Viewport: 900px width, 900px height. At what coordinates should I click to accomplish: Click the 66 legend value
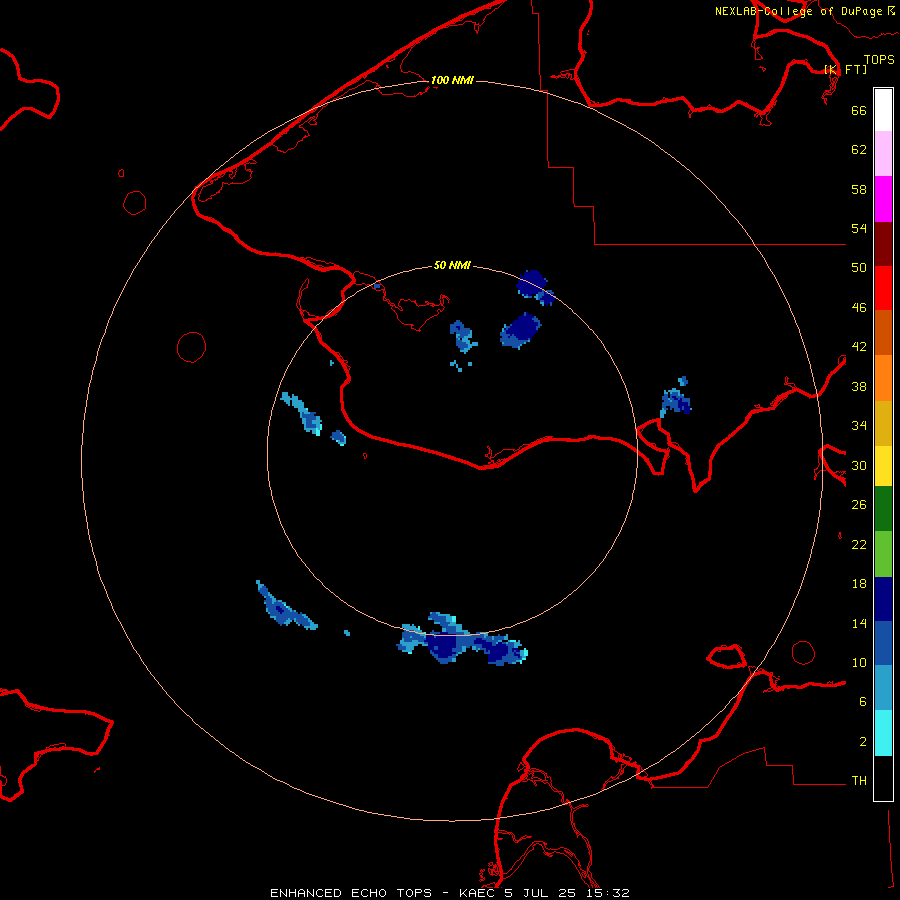coord(859,110)
